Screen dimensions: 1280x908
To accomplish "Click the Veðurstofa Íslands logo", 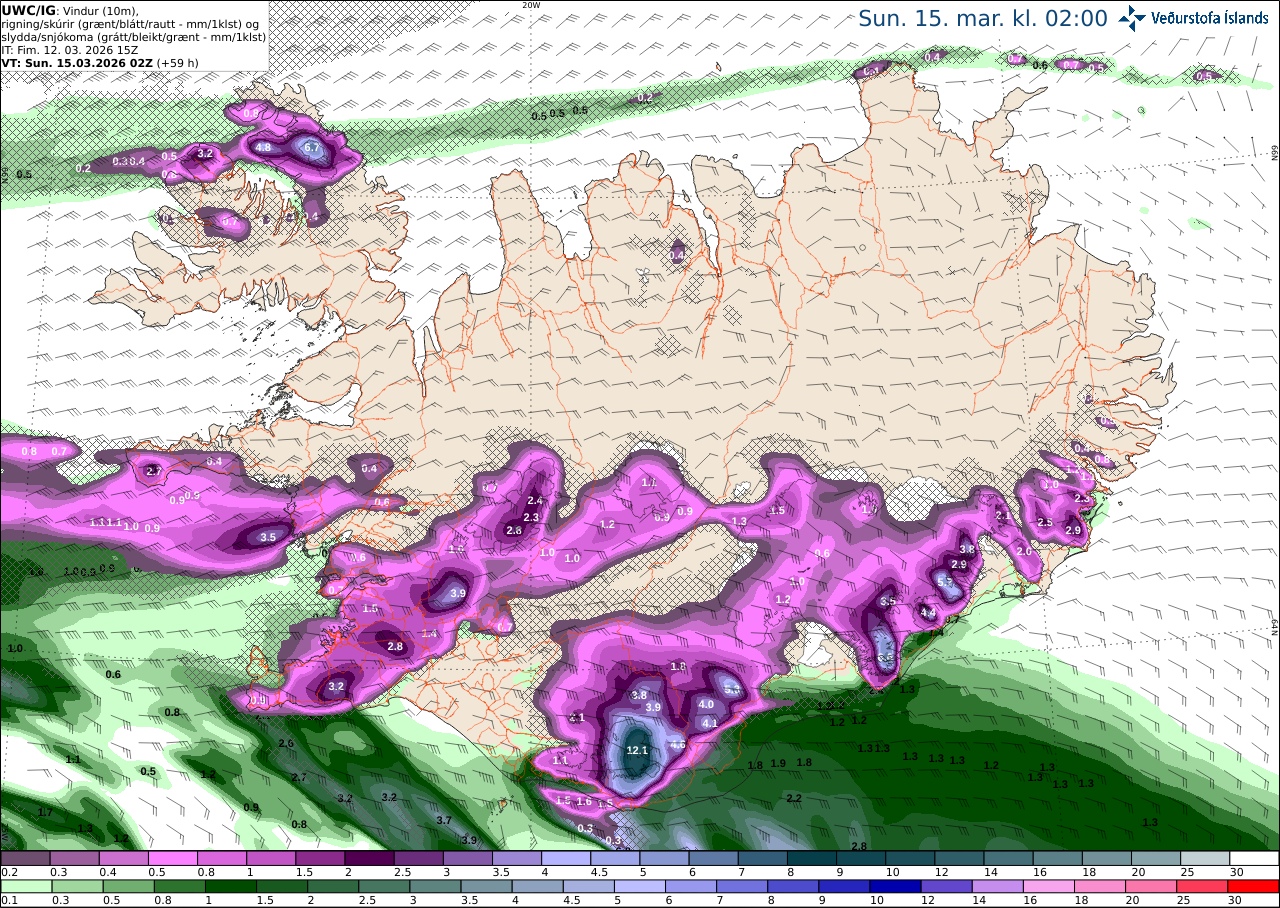I will (x=1193, y=17).
